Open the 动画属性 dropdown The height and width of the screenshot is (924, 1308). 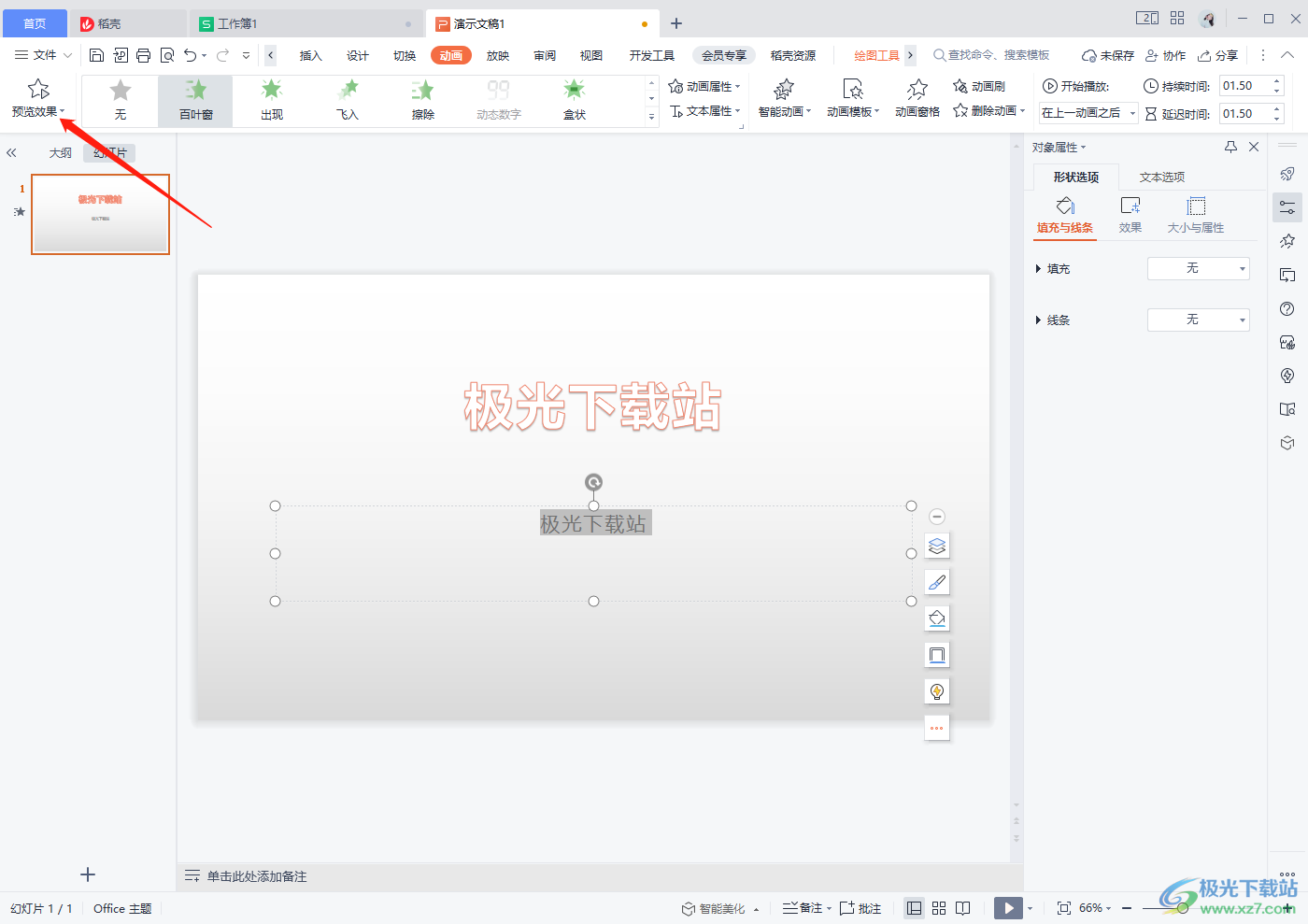click(x=704, y=86)
